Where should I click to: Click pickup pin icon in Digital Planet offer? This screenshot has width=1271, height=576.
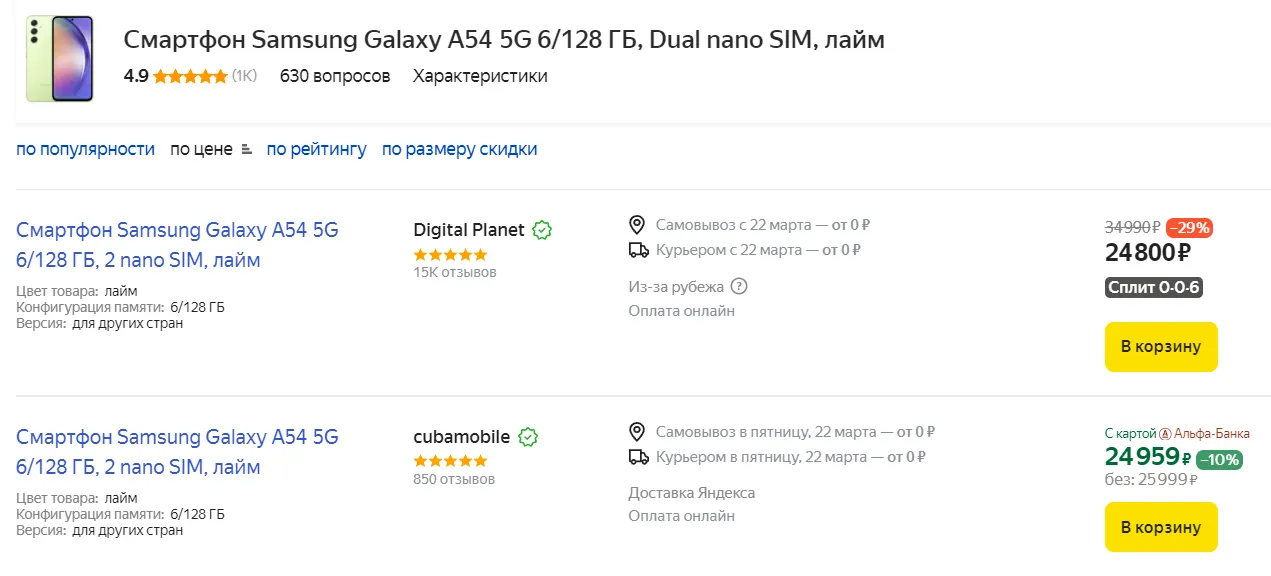pos(637,224)
